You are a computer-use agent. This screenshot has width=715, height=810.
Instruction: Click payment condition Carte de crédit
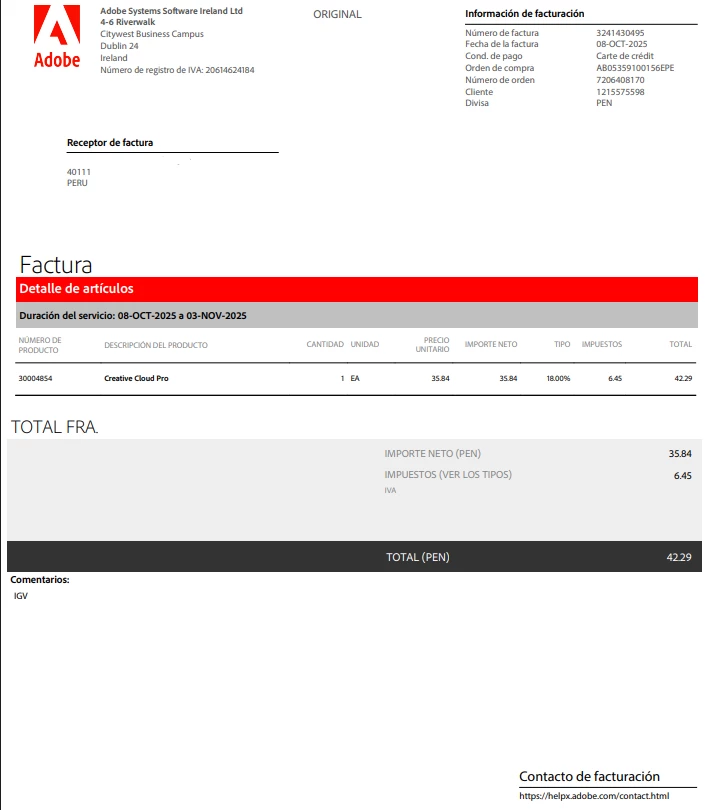(x=625, y=56)
